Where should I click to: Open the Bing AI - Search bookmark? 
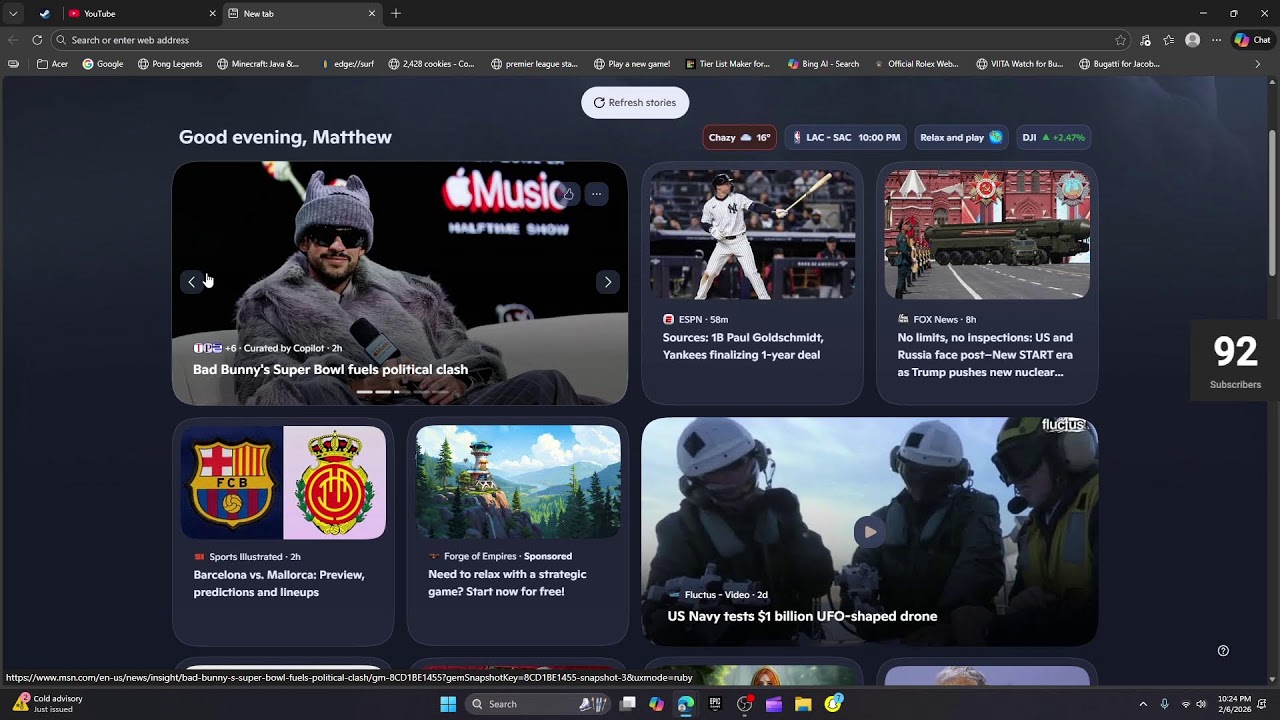(824, 64)
